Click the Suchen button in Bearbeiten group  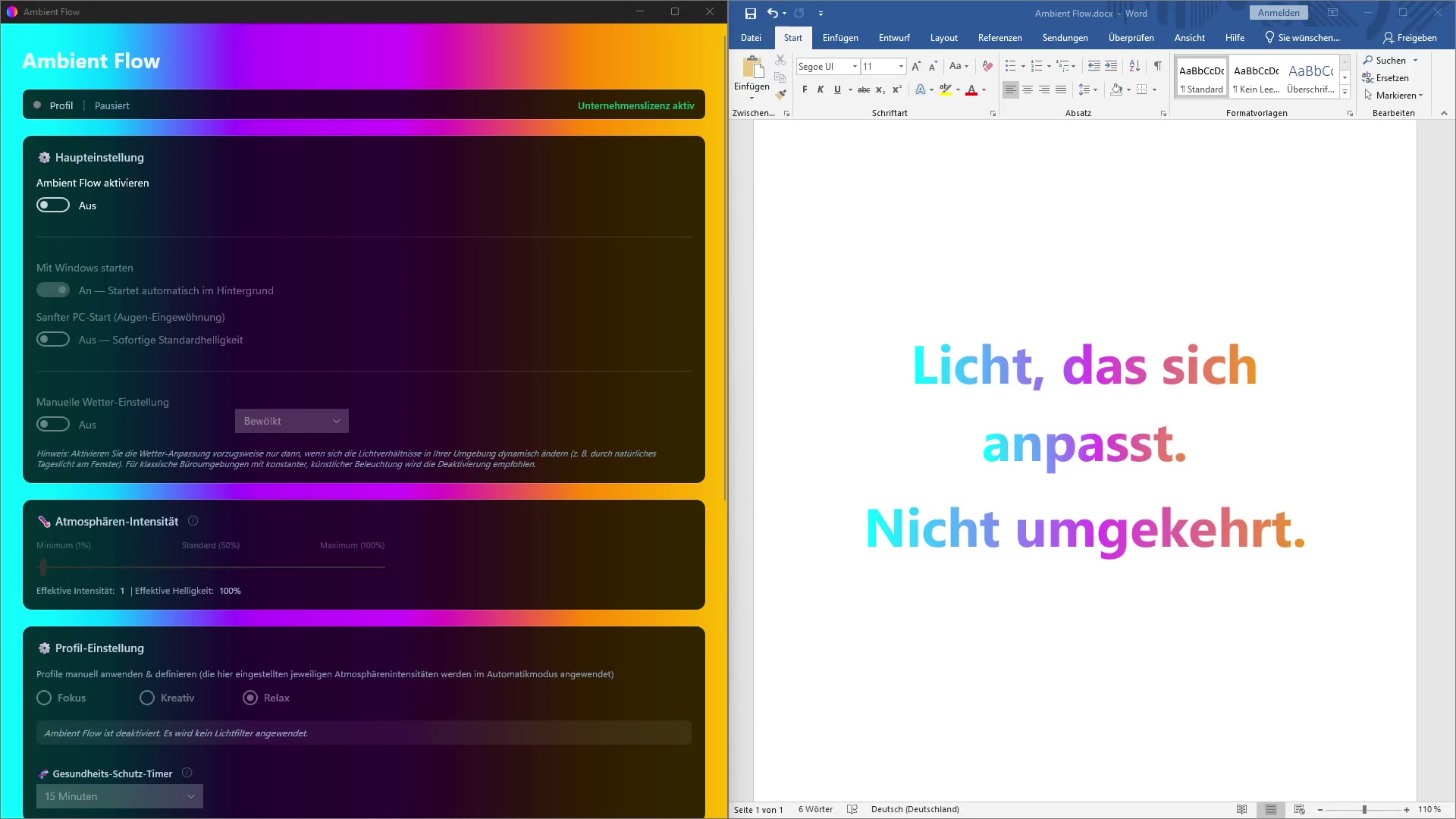coord(1385,60)
